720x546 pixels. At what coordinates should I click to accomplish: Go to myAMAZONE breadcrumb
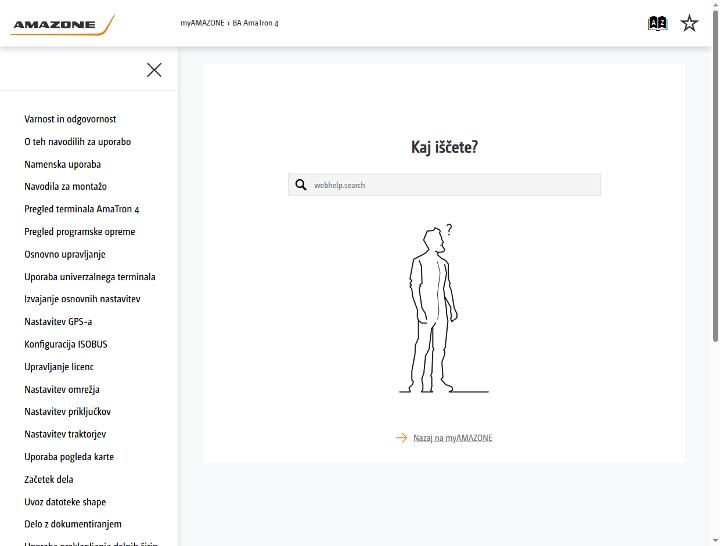click(x=202, y=23)
